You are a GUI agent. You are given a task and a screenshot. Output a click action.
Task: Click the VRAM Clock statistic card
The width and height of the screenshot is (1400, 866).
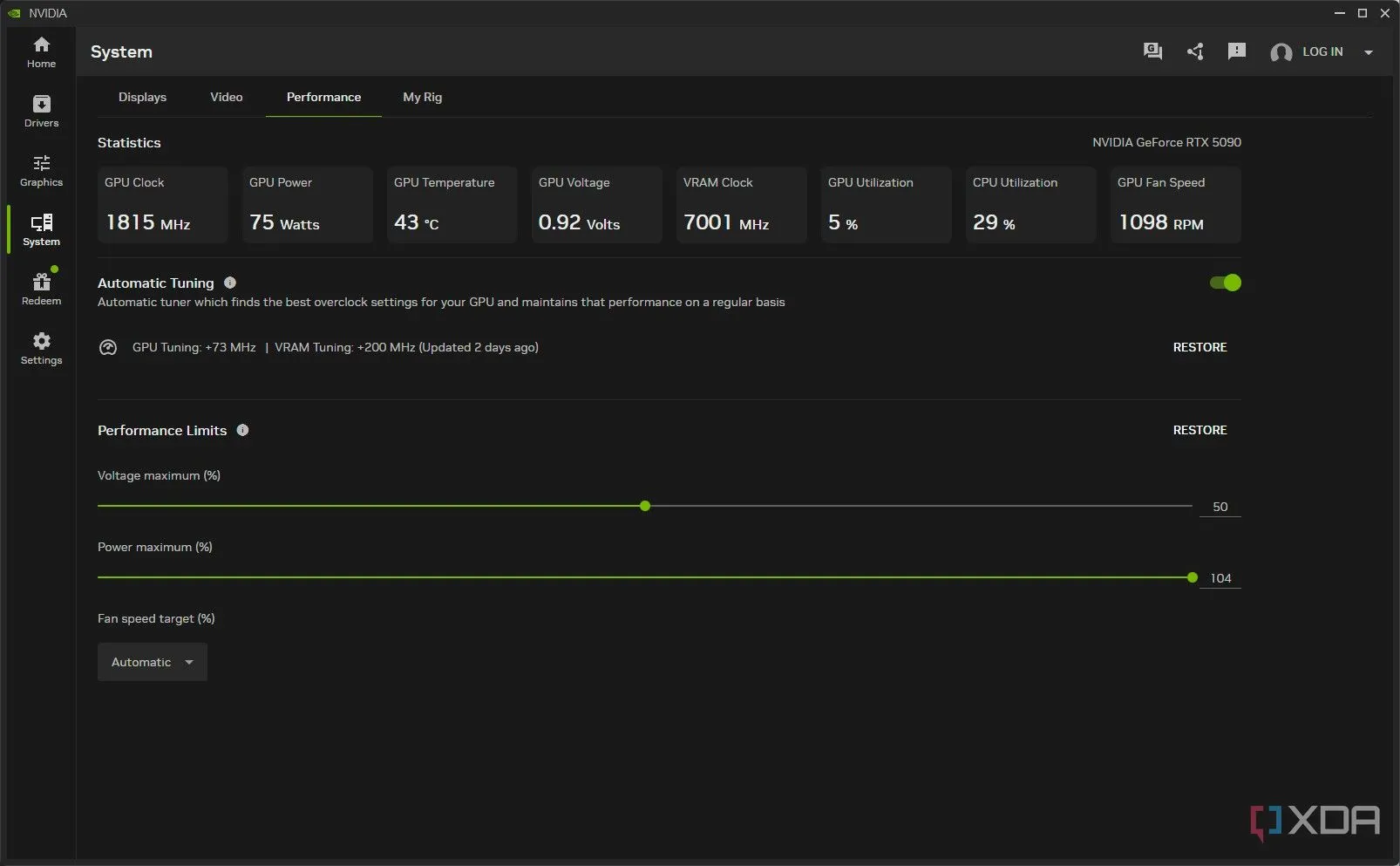(x=742, y=205)
